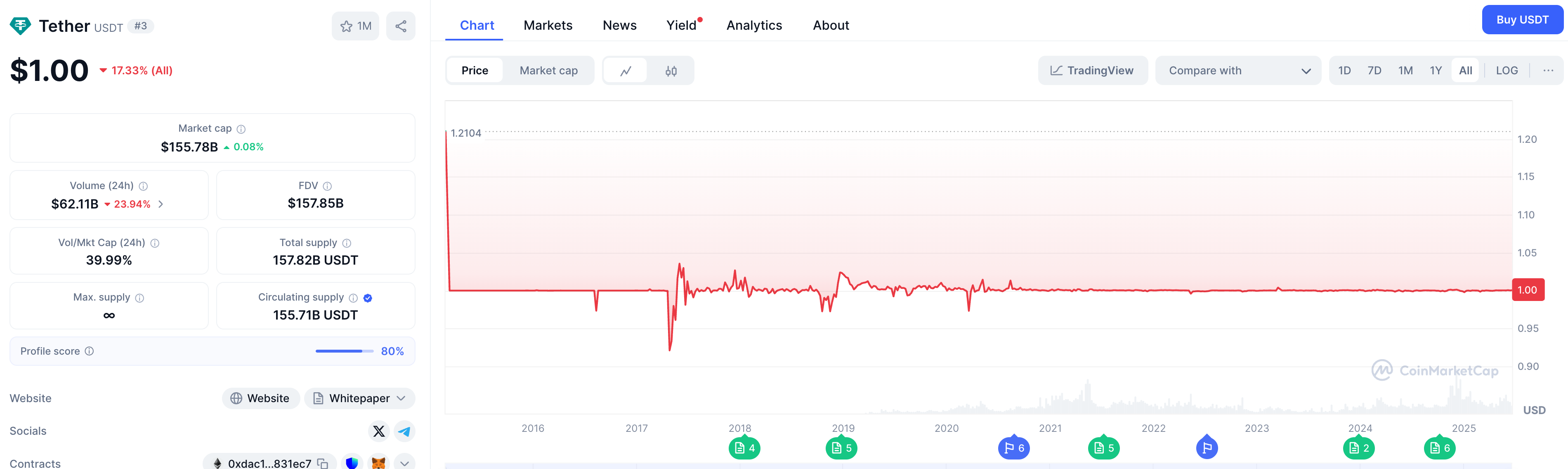Click the Buy USDT button
Image resolution: width=1568 pixels, height=469 pixels.
tap(1522, 20)
